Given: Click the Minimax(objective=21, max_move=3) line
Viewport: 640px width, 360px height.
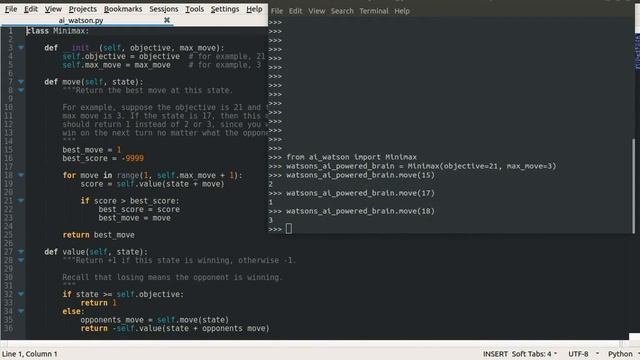Looking at the screenshot, I should pos(421,166).
